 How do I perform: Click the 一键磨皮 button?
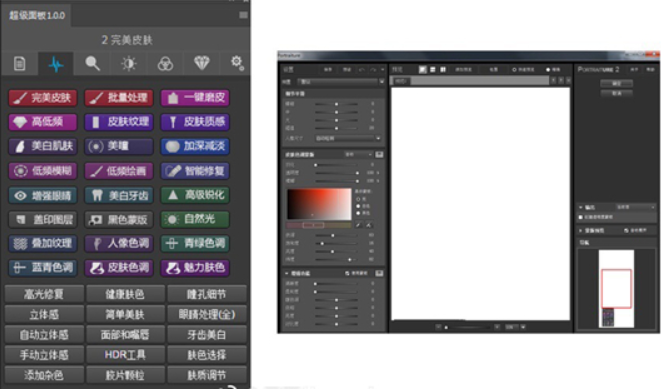point(195,98)
